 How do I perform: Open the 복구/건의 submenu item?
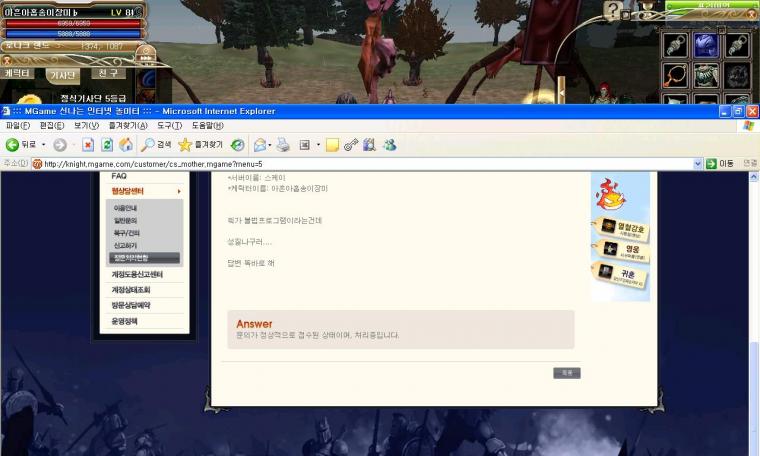click(x=127, y=233)
